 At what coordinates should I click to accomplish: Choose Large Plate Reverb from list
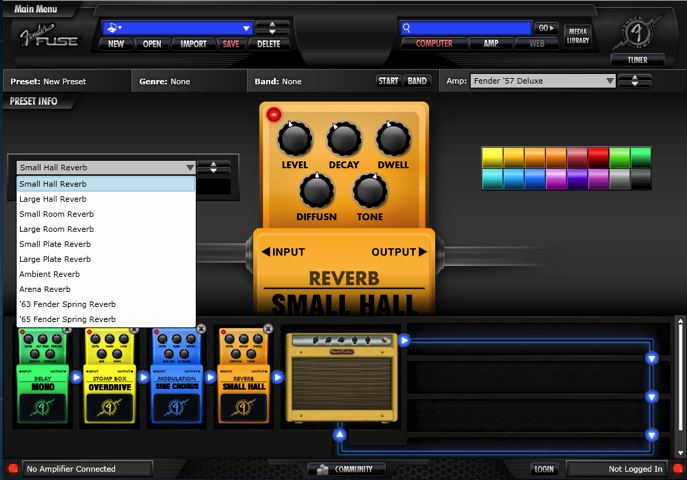(x=106, y=259)
